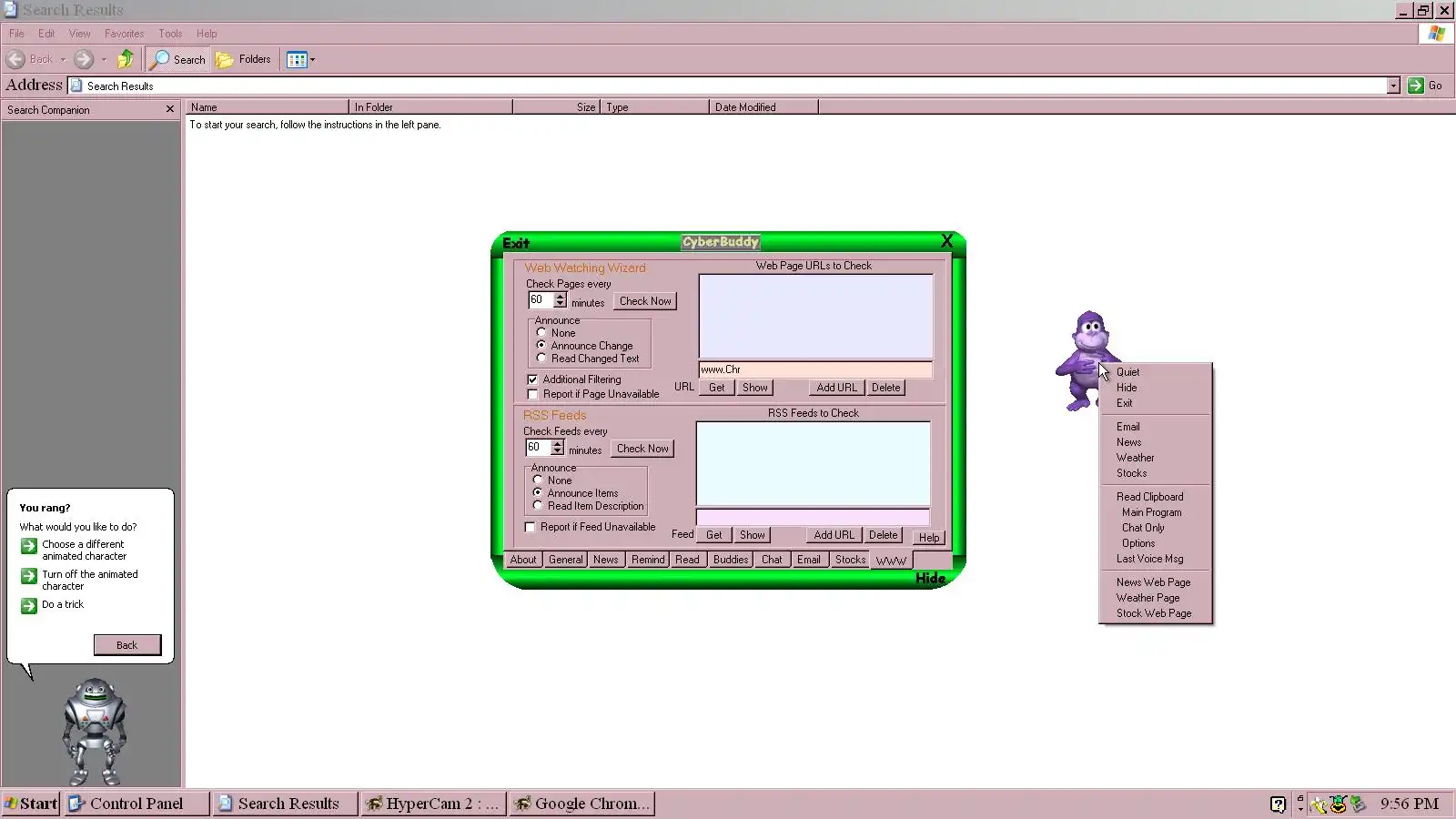Expand the Address bar dropdown

[1393, 86]
